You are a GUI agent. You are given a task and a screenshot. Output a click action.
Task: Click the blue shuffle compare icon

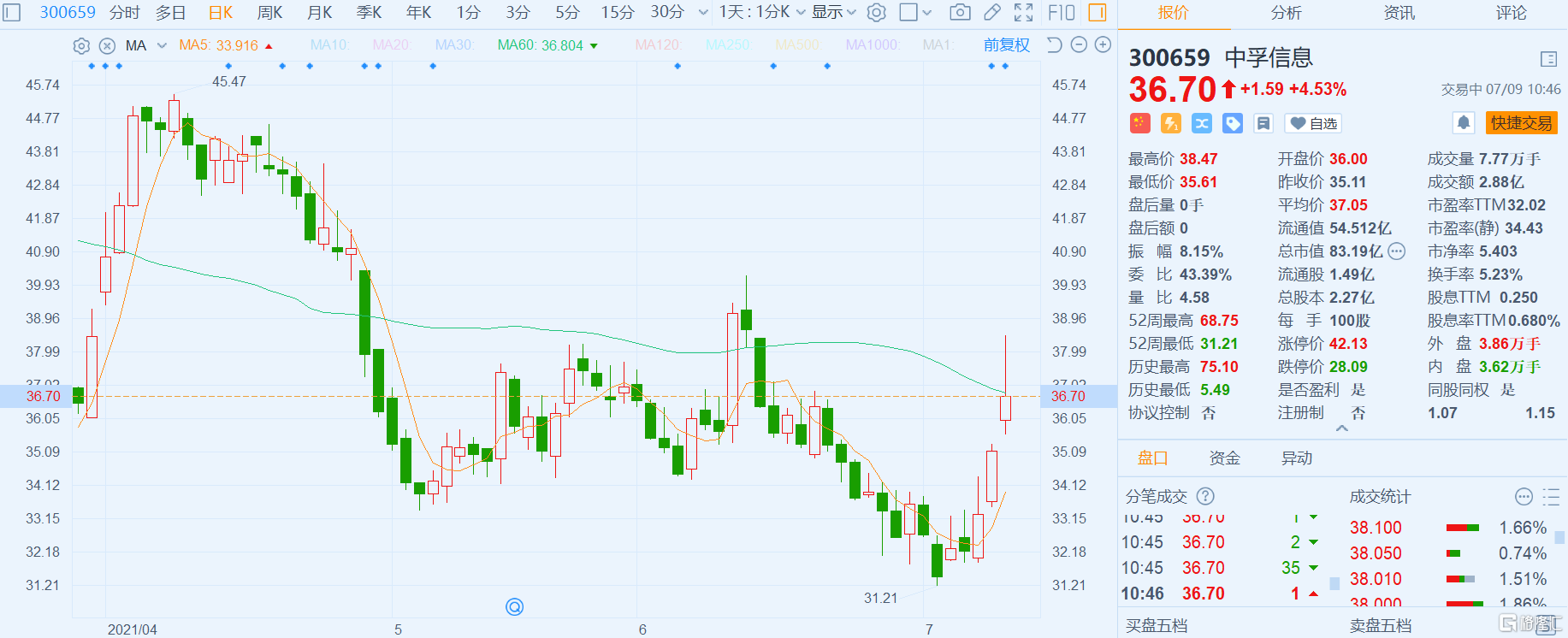click(x=1202, y=123)
